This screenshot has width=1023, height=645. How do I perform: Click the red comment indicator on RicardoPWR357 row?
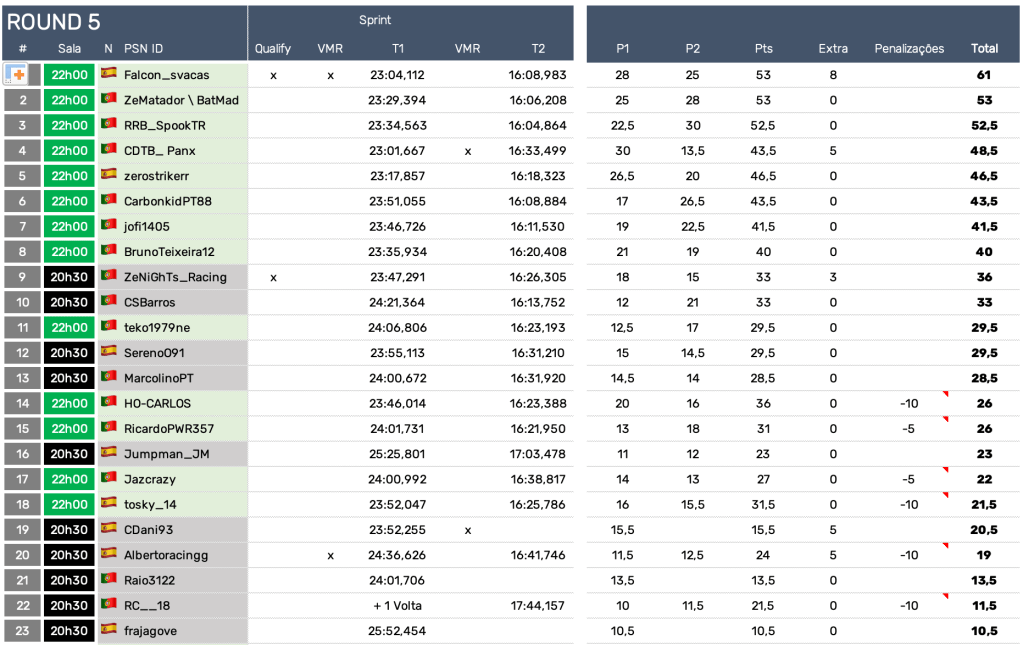[943, 419]
